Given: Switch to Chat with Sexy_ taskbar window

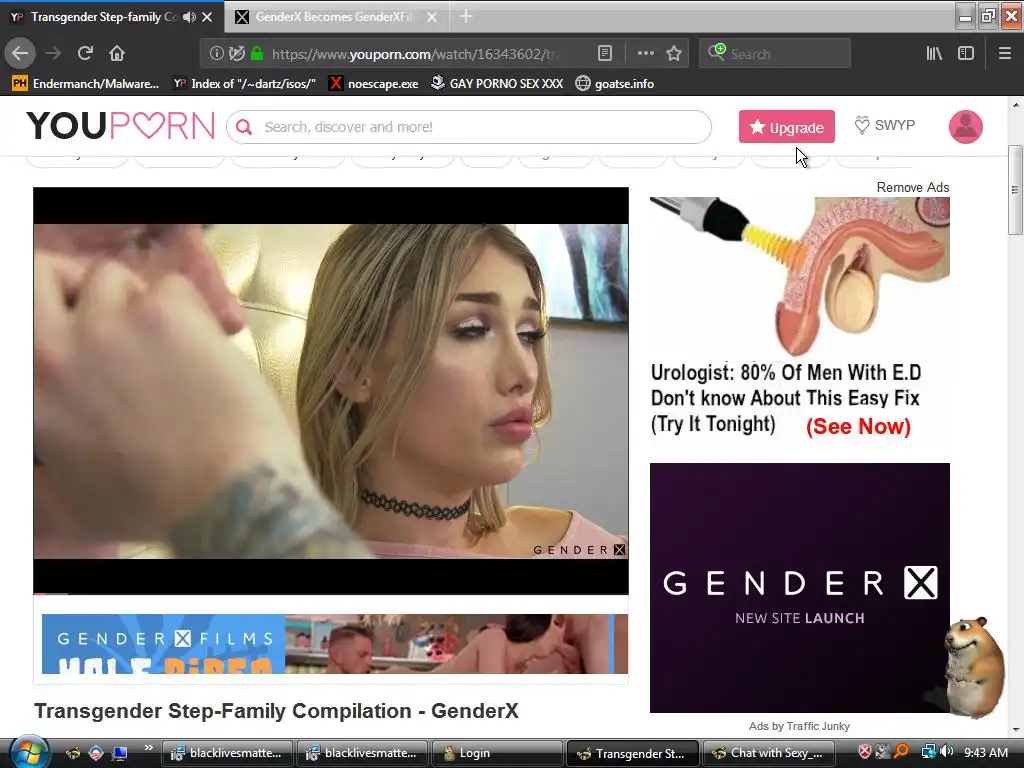Looking at the screenshot, I should pos(767,753).
